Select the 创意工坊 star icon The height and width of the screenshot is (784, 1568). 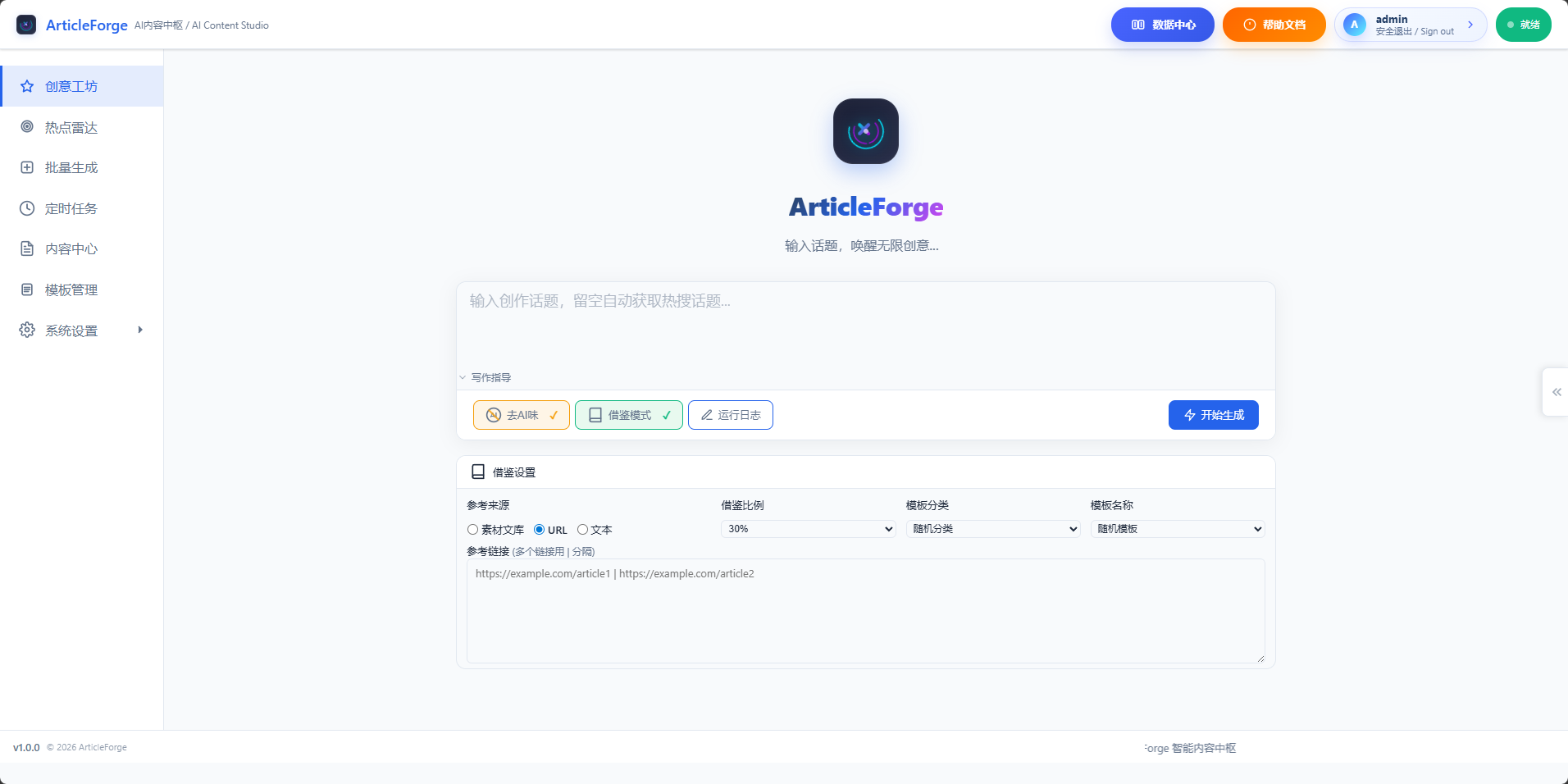pos(26,85)
